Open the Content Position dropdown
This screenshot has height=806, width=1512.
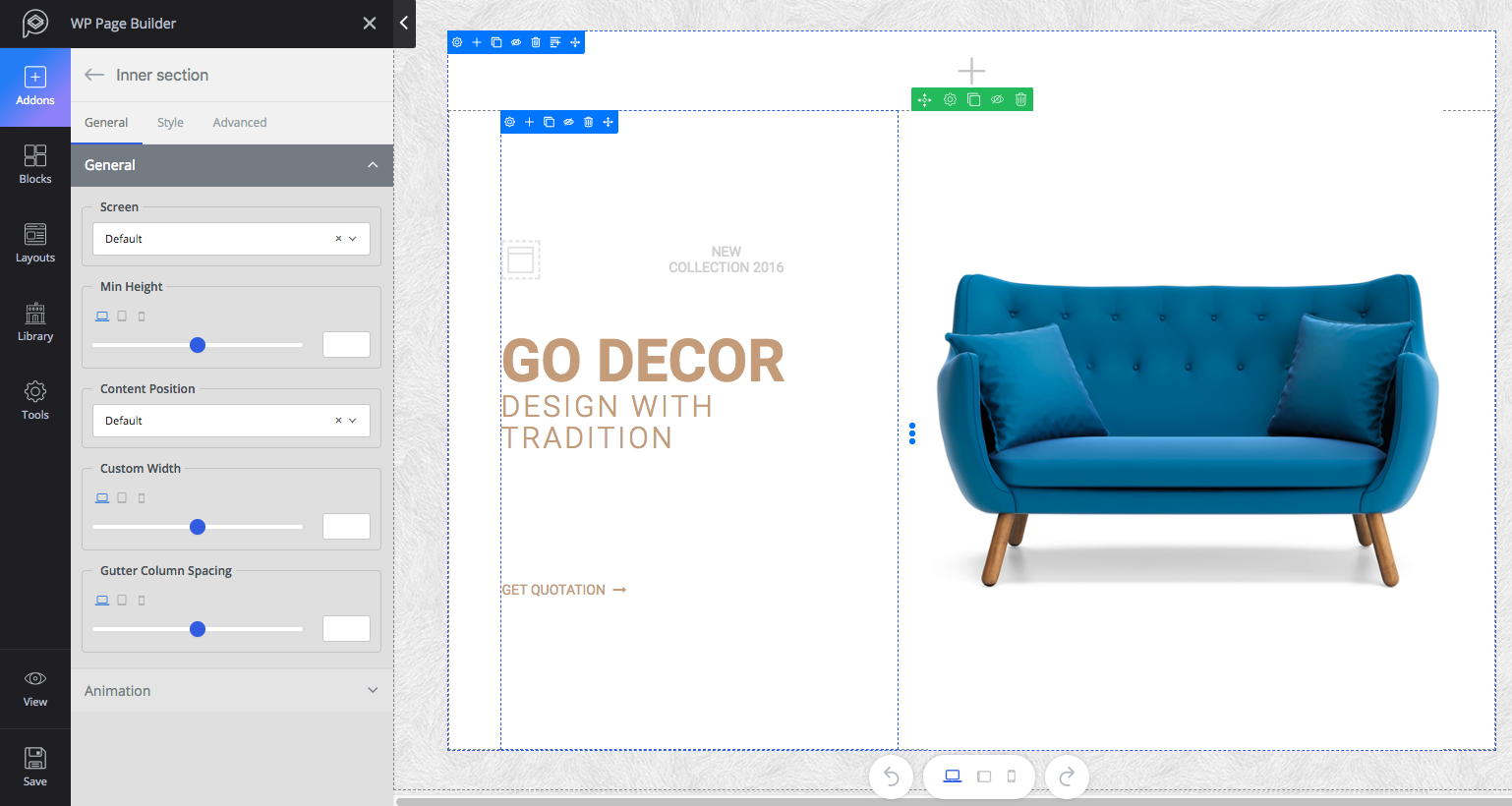(x=231, y=421)
